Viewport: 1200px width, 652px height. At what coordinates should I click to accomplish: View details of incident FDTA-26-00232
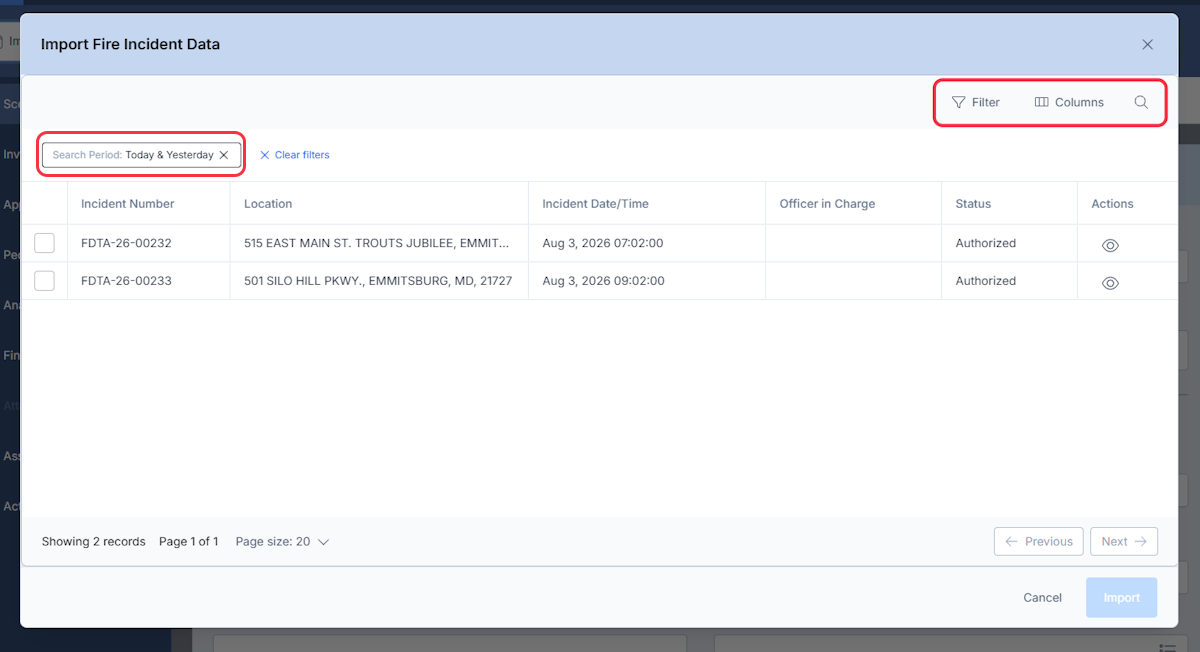1110,245
